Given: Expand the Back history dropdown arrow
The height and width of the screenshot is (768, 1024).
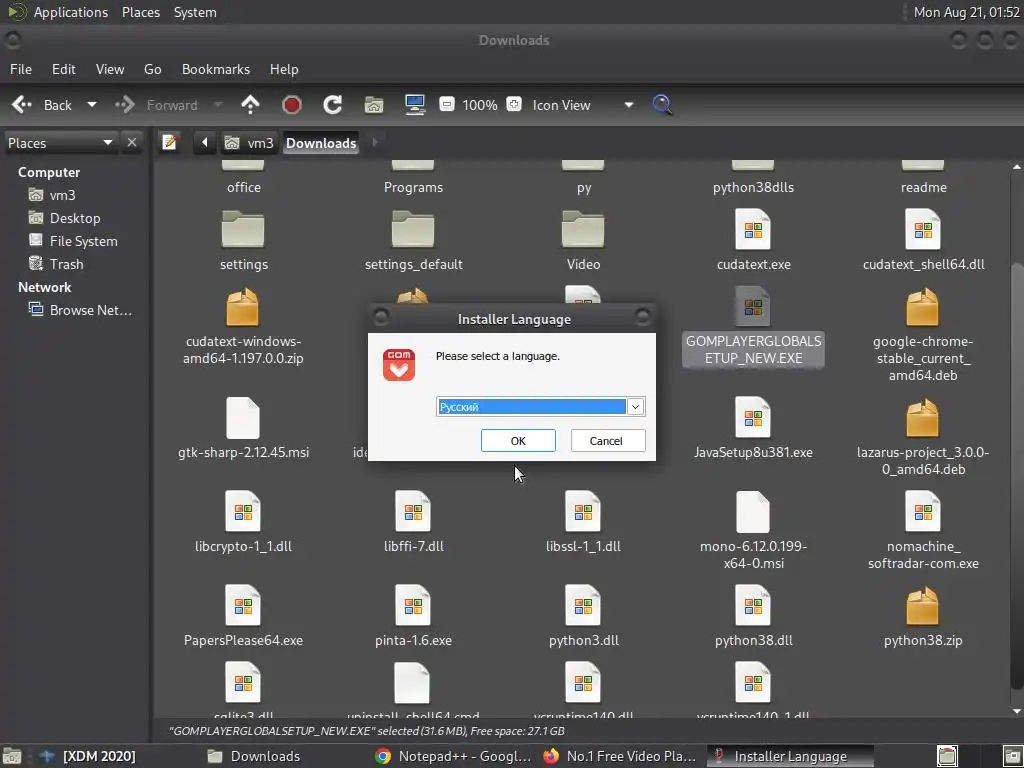Looking at the screenshot, I should (x=91, y=105).
